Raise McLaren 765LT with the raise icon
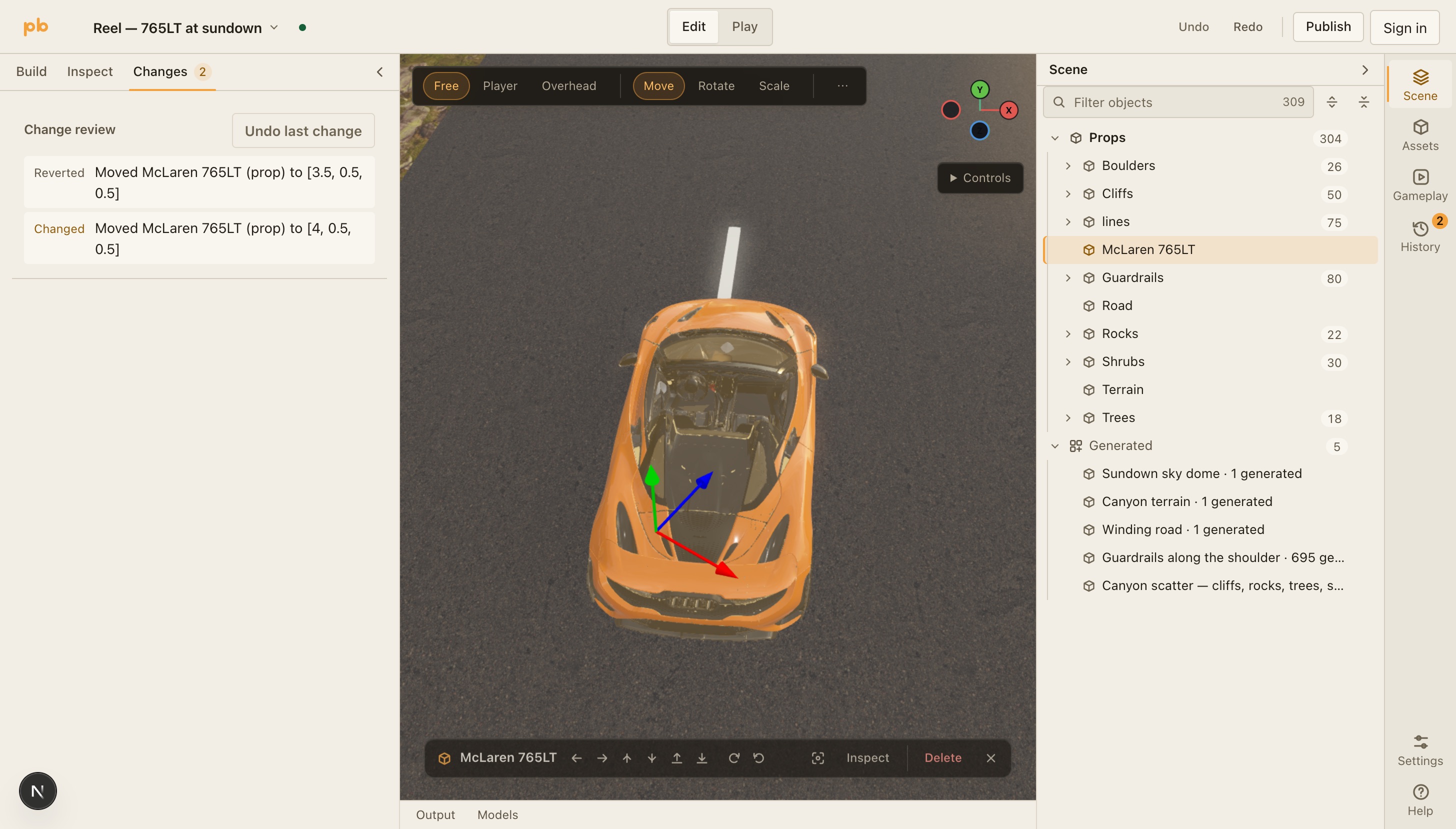 pos(676,758)
